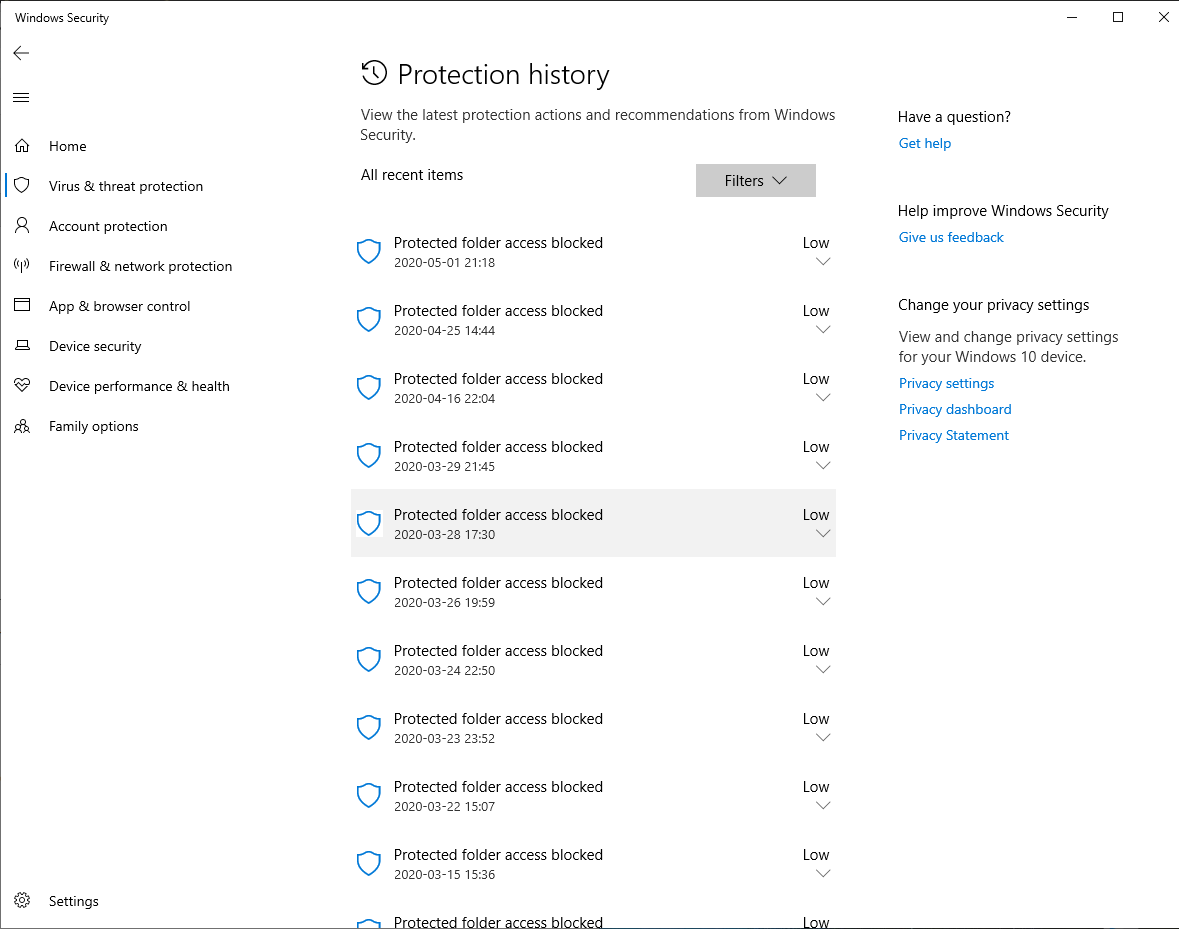Go back using the back arrow
1188x929 pixels.
pos(21,53)
